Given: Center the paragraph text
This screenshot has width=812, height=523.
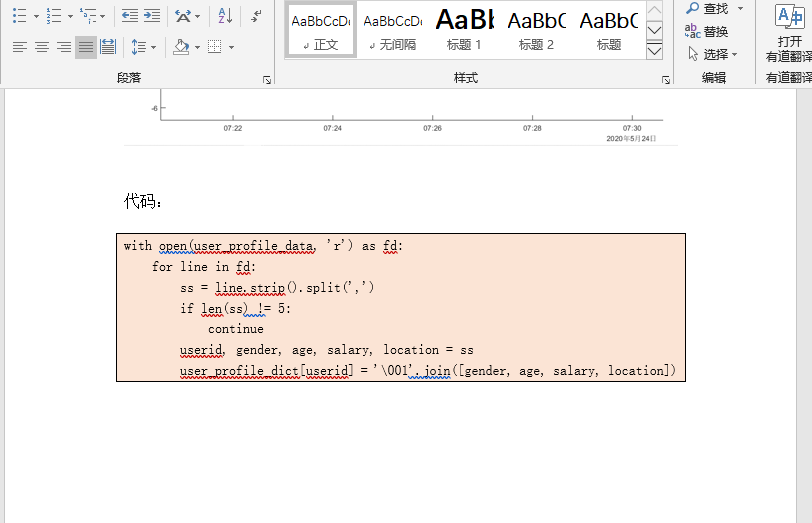Looking at the screenshot, I should [42, 47].
